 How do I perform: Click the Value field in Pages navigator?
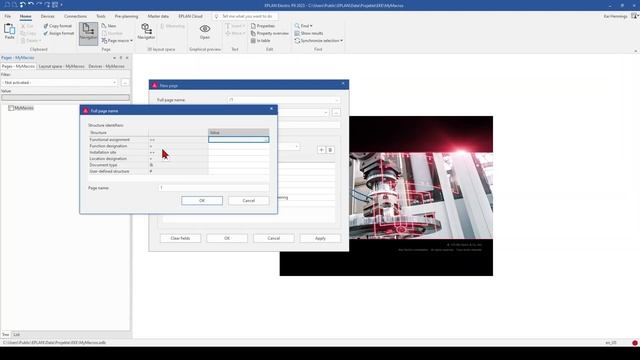65,98
